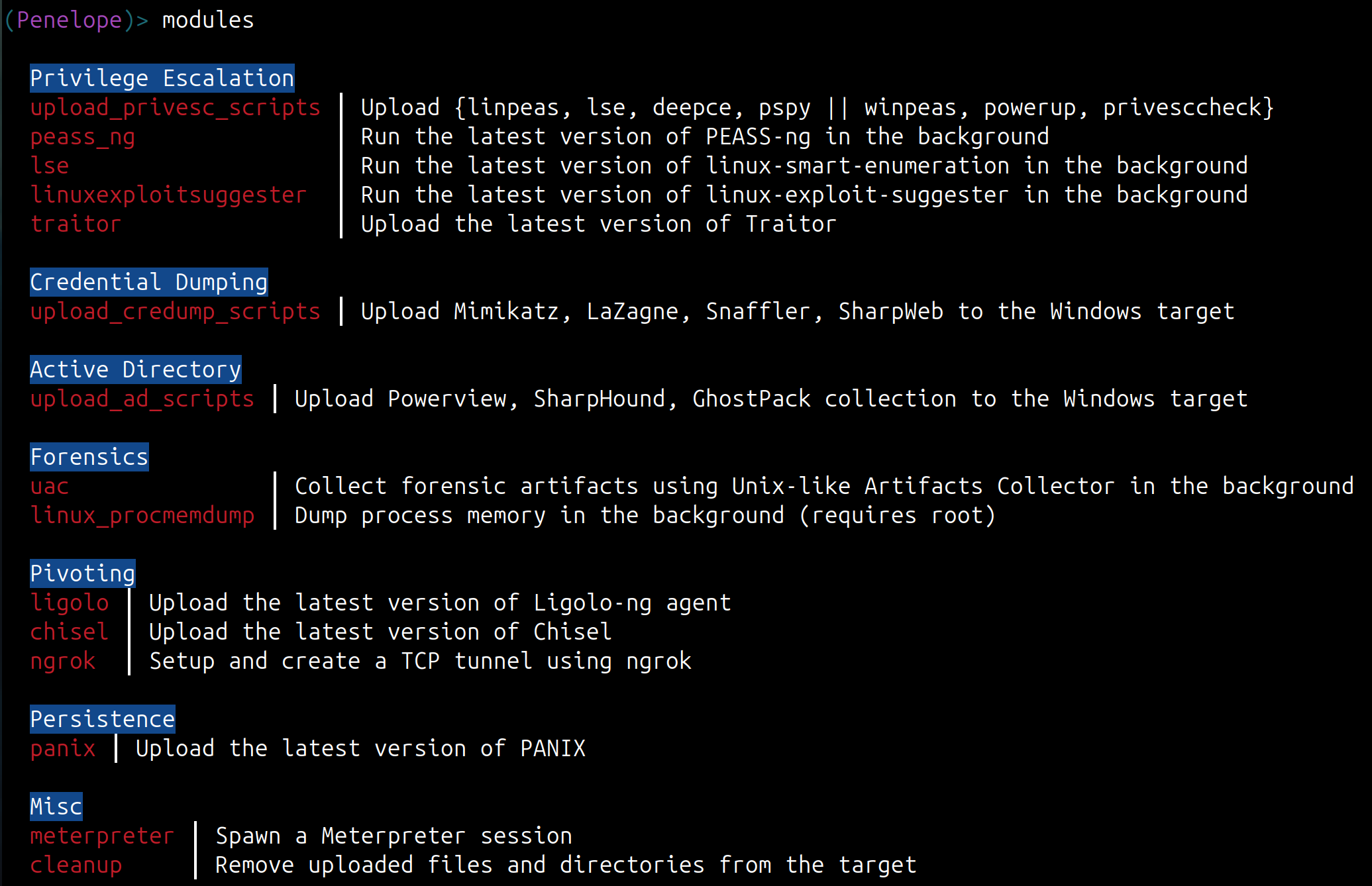Click the Privilege Escalation section heading

pos(162,78)
